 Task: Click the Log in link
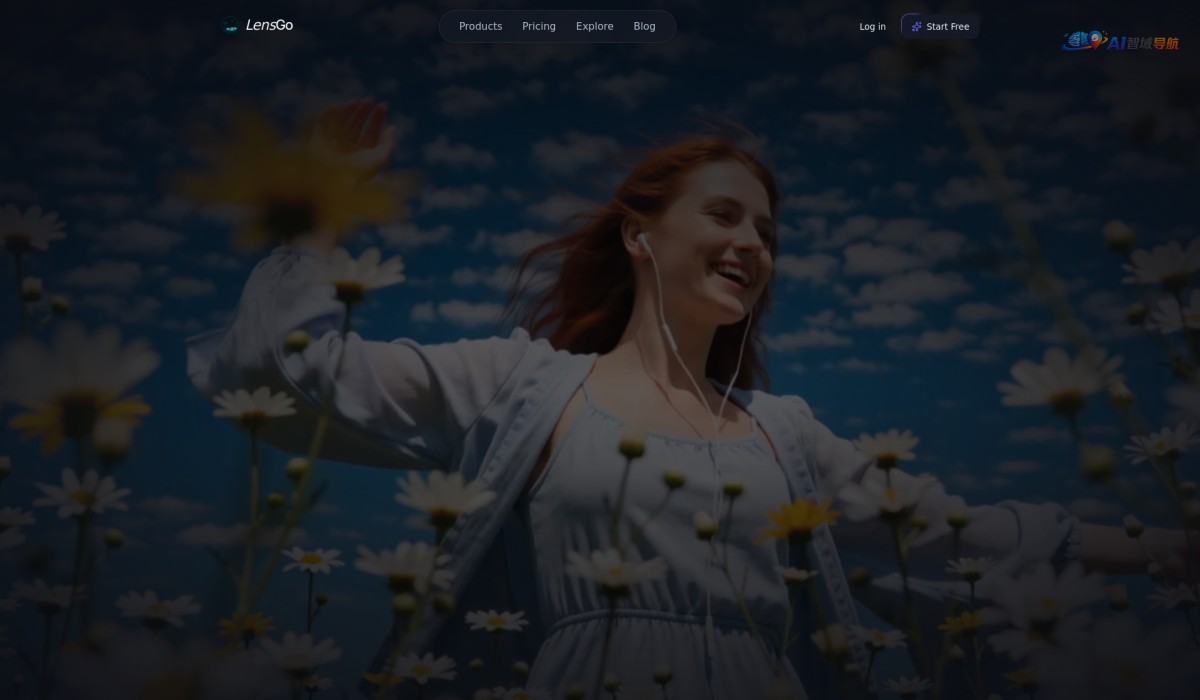872,26
